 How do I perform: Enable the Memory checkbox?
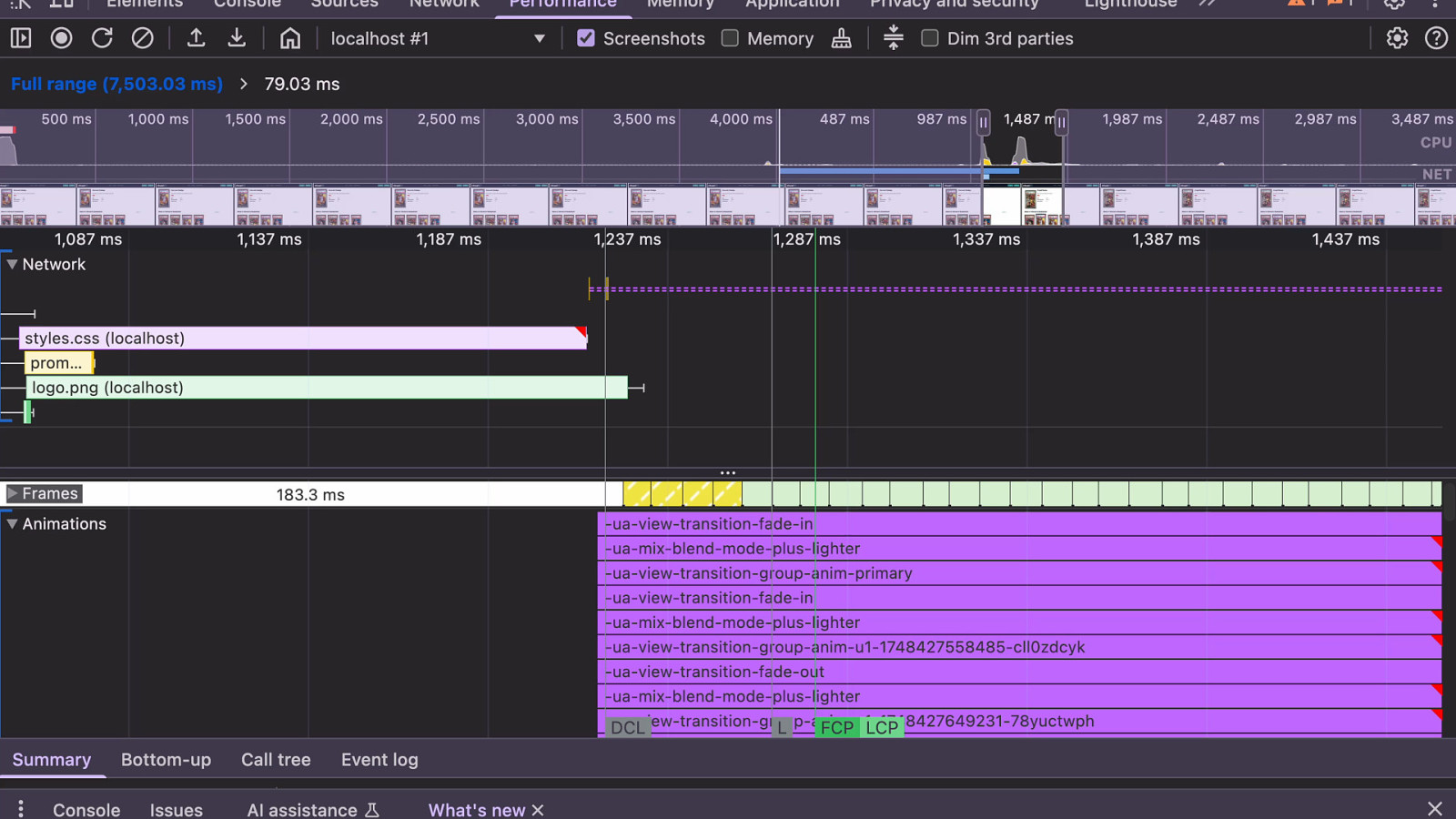click(x=730, y=38)
